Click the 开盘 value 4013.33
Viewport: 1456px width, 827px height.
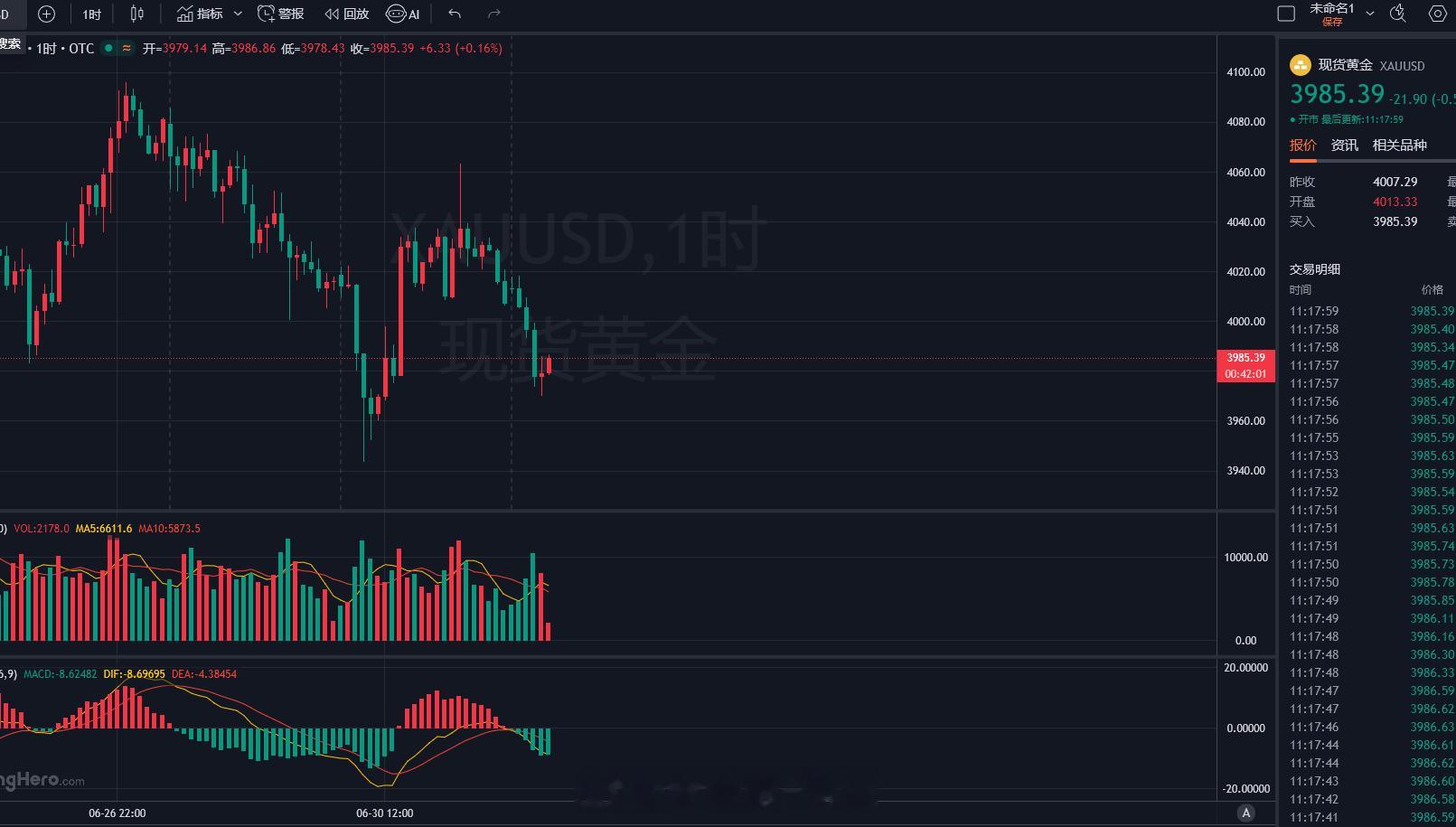tap(1395, 202)
